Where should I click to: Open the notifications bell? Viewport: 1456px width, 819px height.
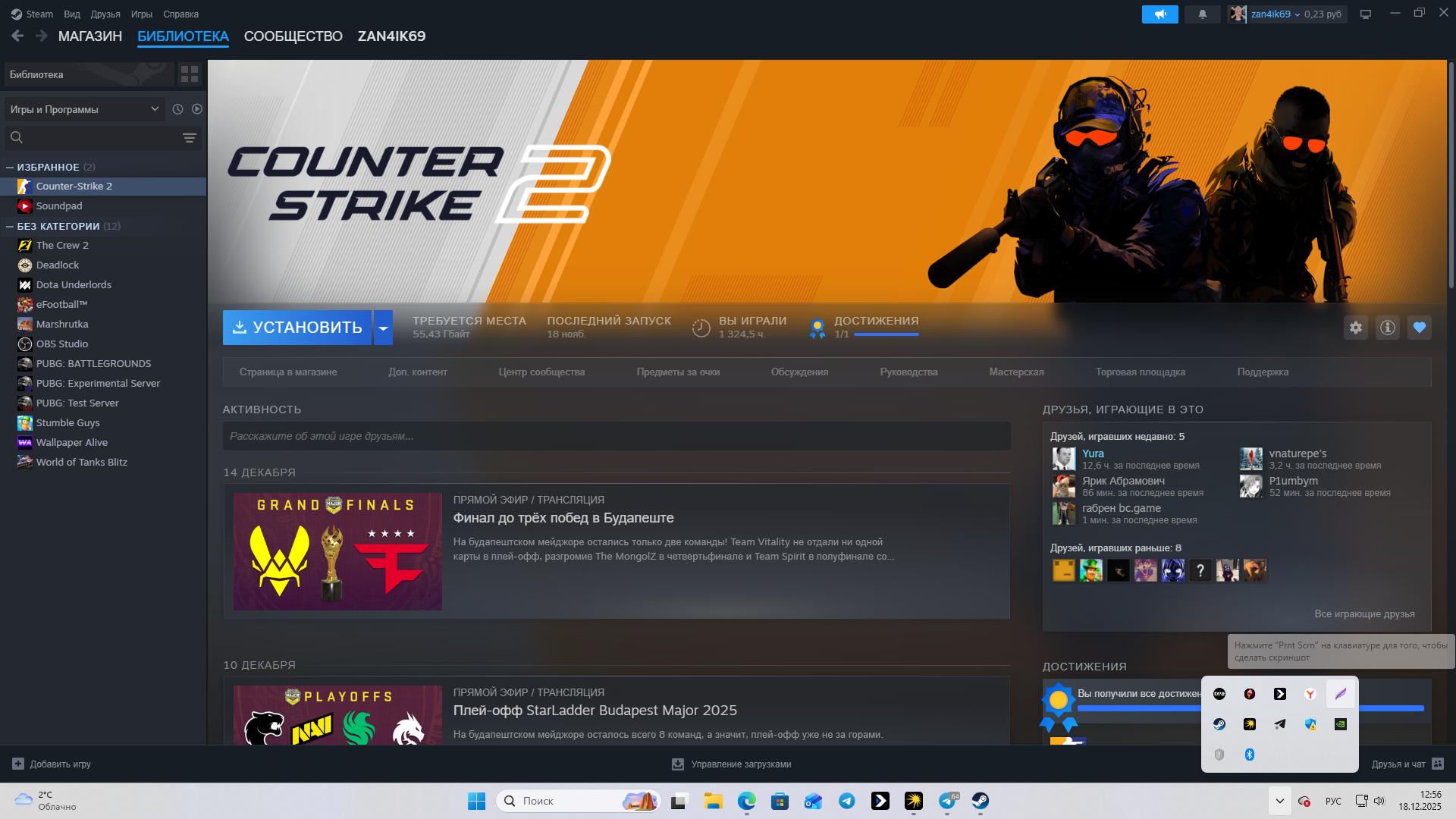(x=1202, y=14)
